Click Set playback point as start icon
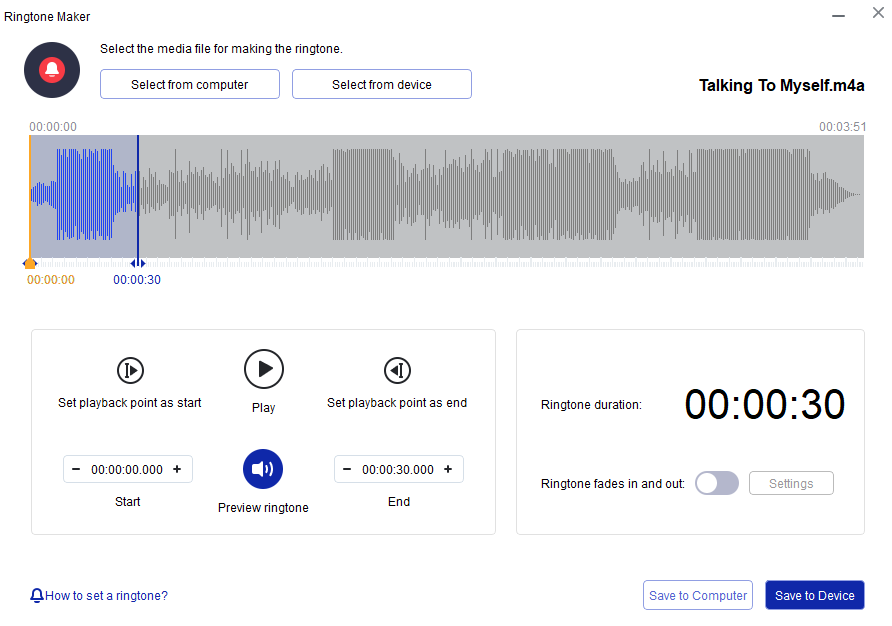This screenshot has width=892, height=626. pos(130,370)
